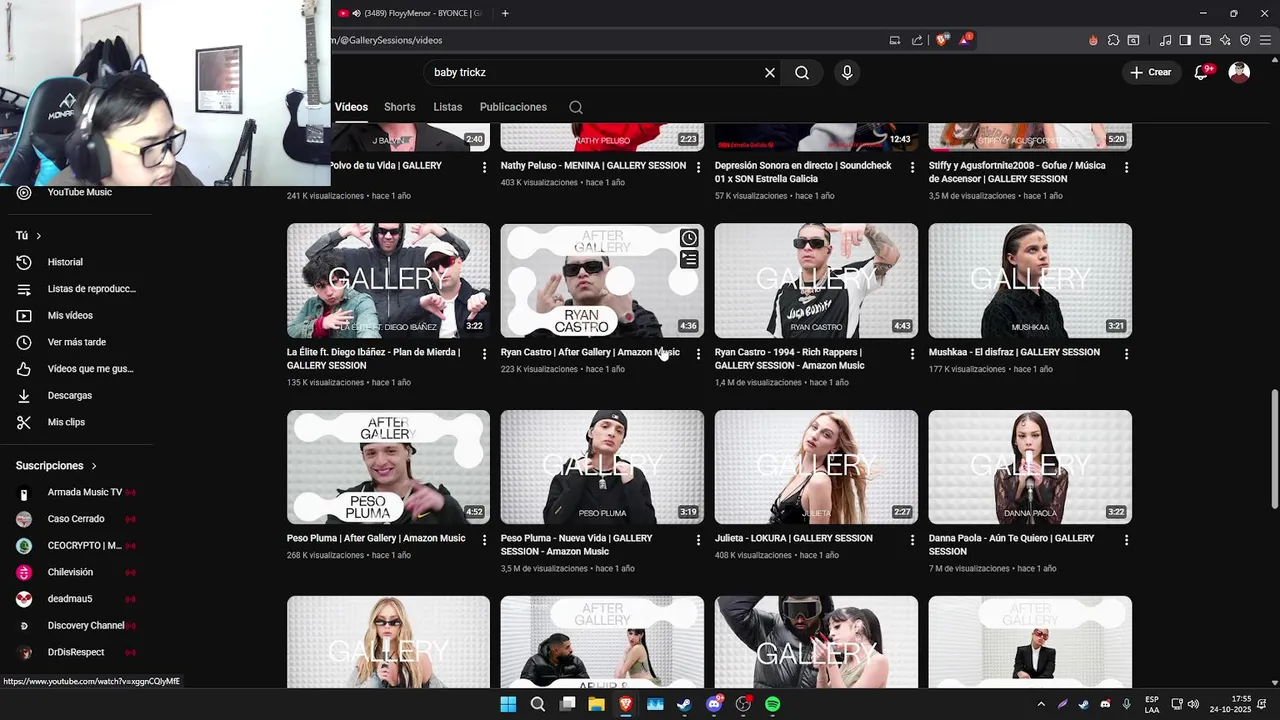The width and height of the screenshot is (1280, 720).
Task: Open the Brave Wallet icon
Action: [1205, 40]
